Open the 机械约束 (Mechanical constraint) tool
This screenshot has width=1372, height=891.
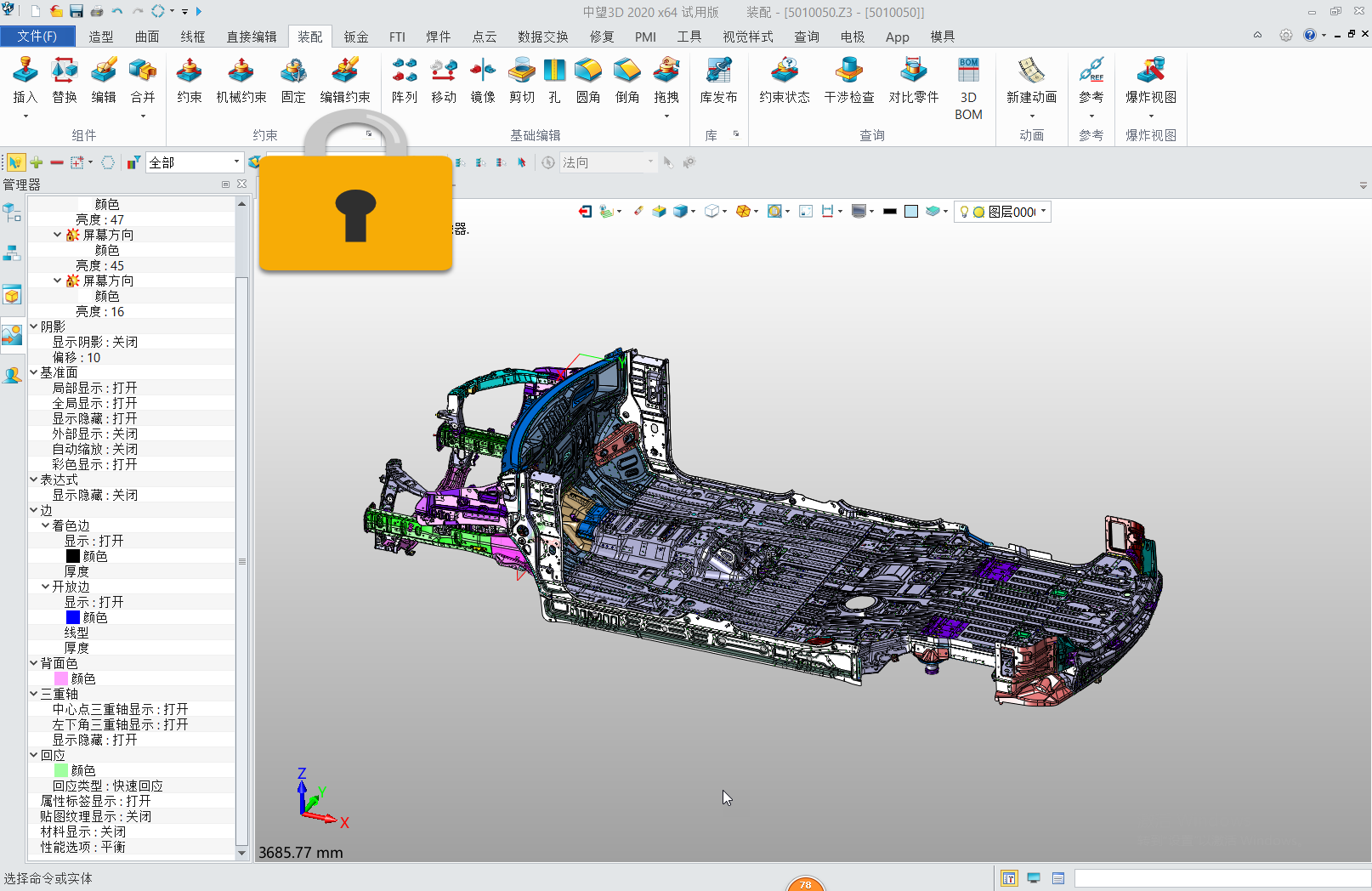coord(241,81)
